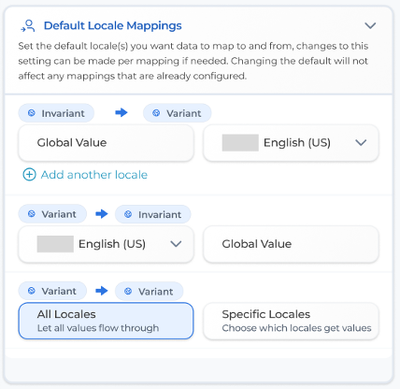The image size is (400, 389).
Task: Click the Variant badge right of the first arrow
Action: [x=177, y=113]
